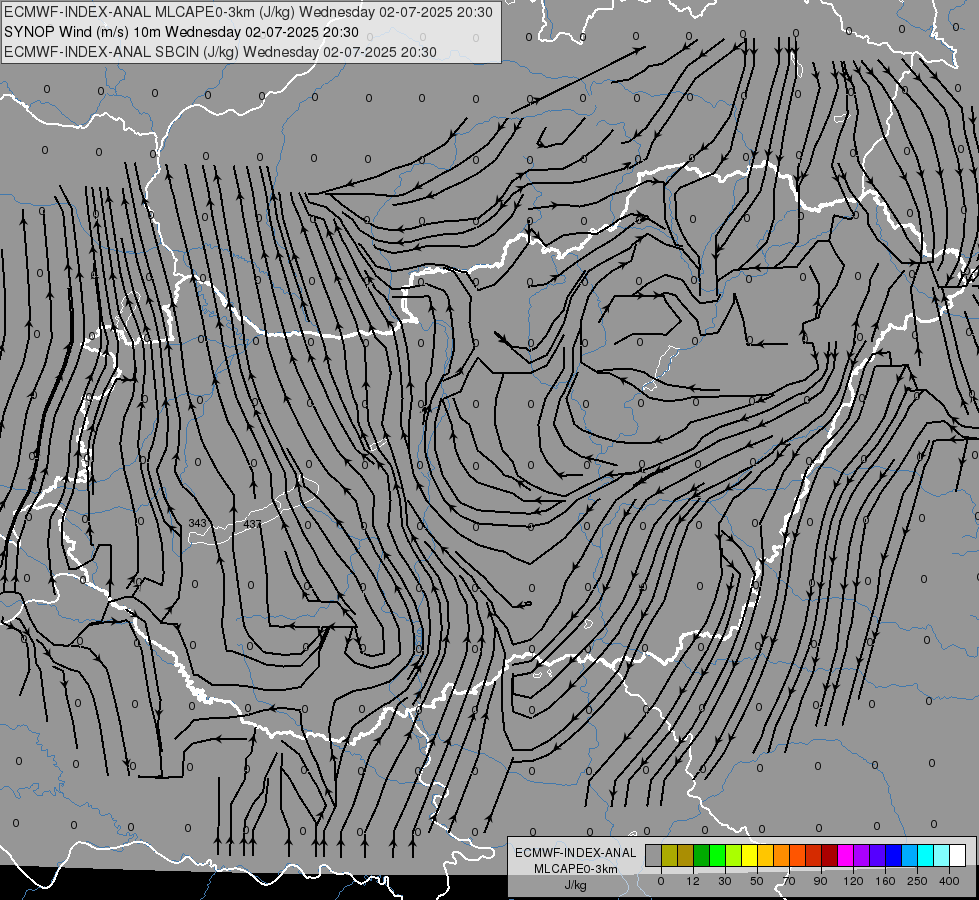Click the lime yellow-green legend swatch
The image size is (979, 900).
pyautogui.click(x=734, y=855)
